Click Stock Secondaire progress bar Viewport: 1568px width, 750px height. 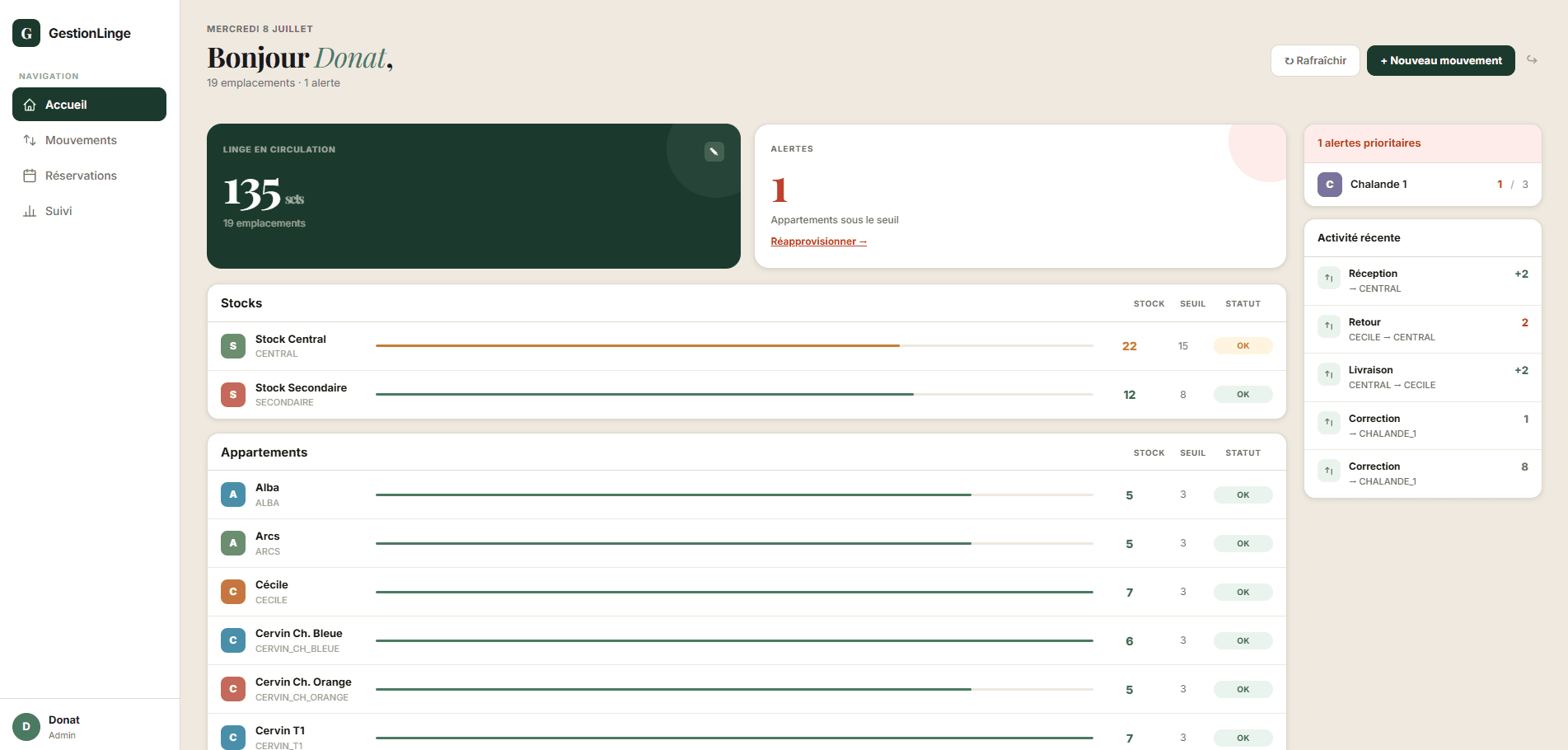point(734,395)
